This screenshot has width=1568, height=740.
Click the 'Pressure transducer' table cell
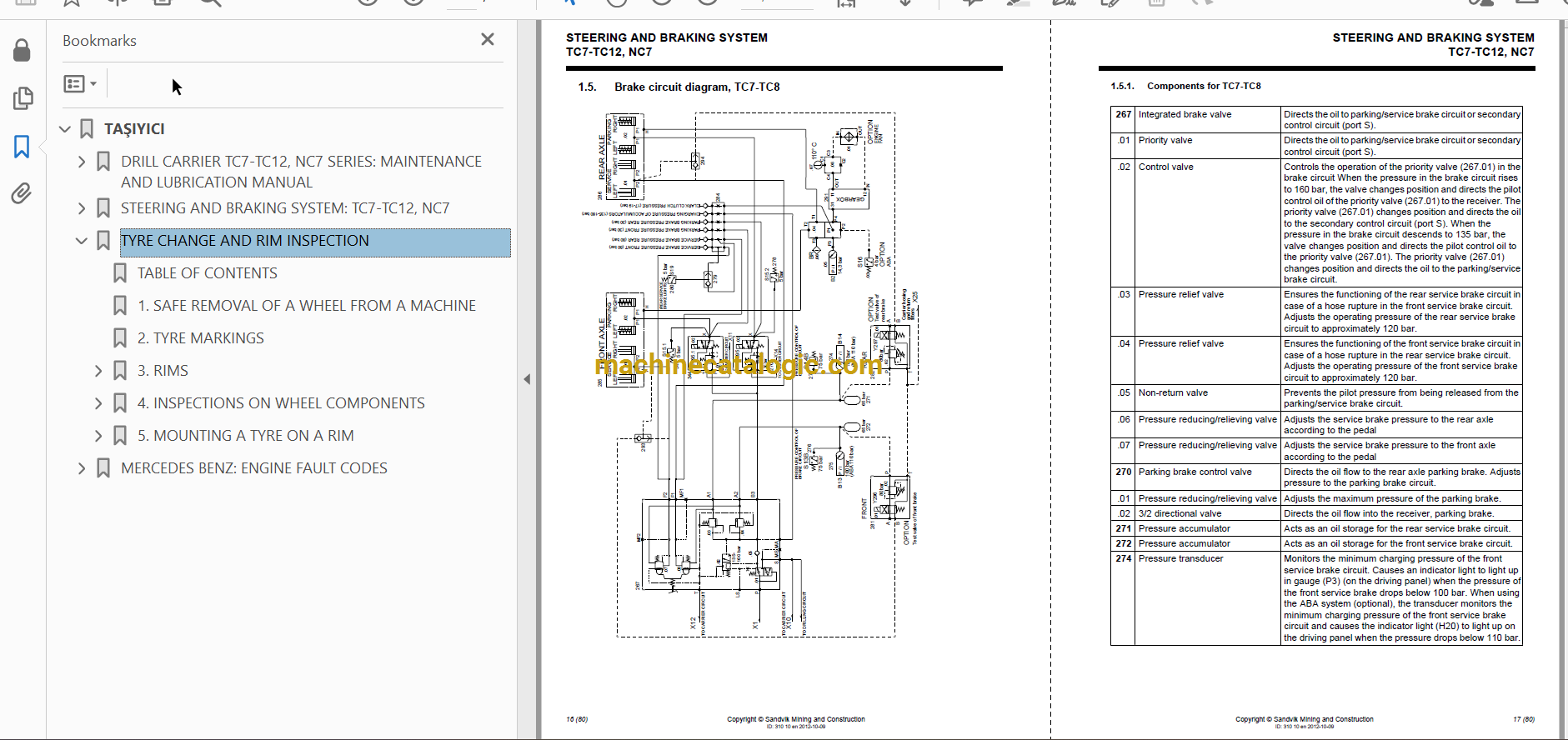1207,598
